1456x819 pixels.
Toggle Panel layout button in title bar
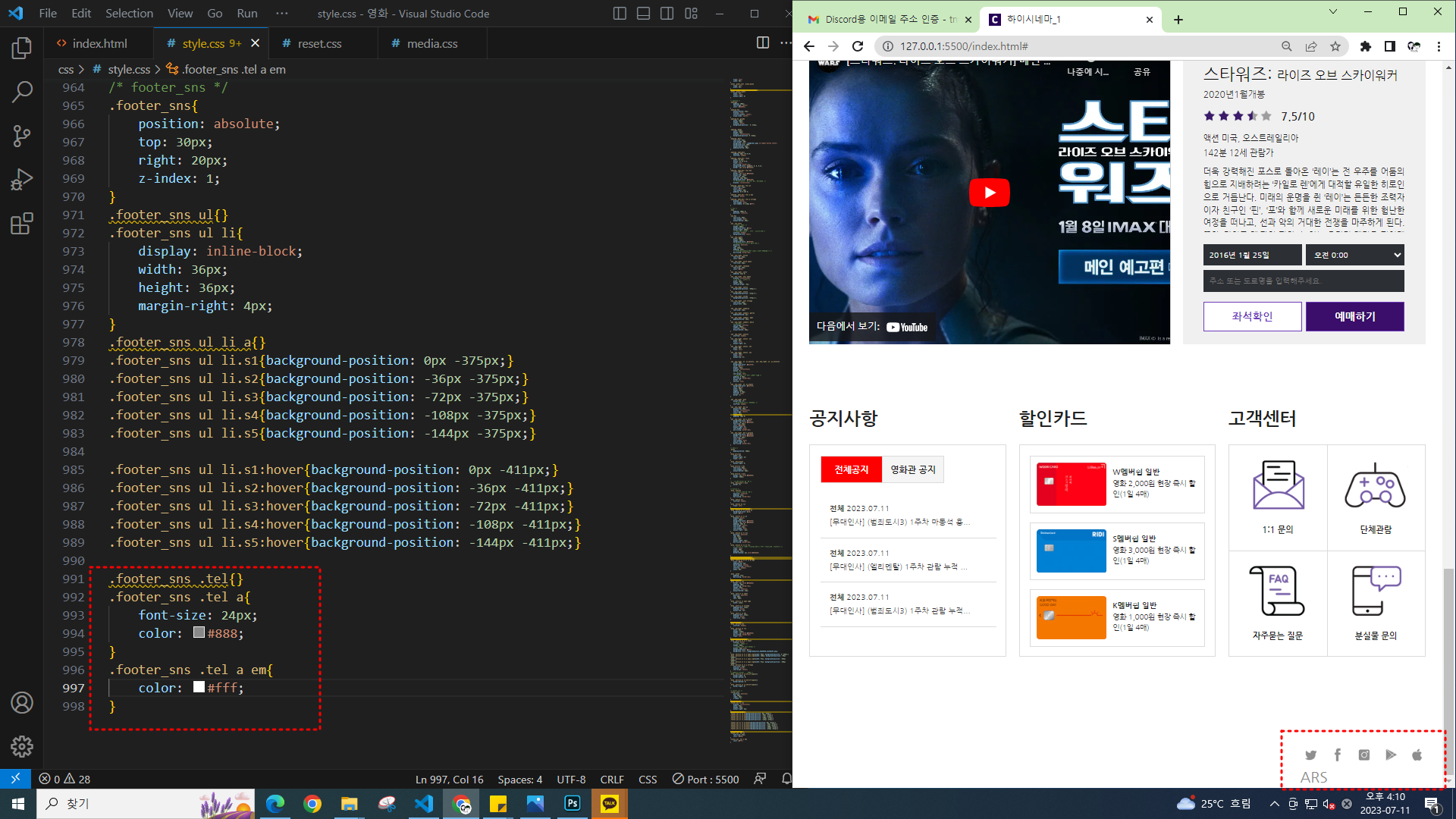click(x=643, y=14)
